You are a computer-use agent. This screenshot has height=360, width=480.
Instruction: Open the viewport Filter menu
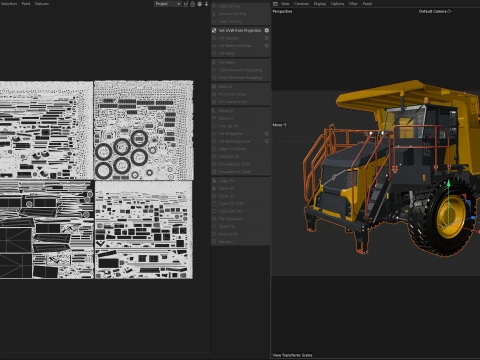(353, 4)
